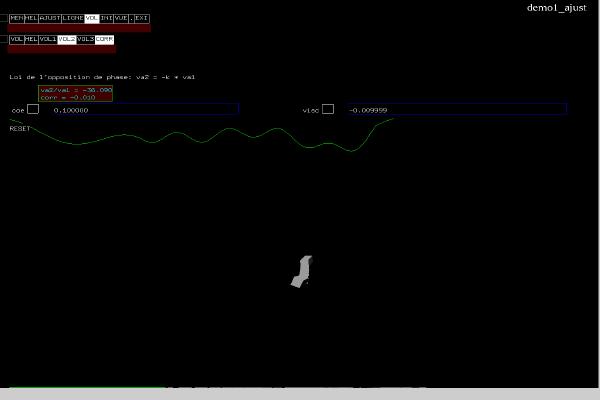
Task: Click EXI to exit the program
Action: 142,18
